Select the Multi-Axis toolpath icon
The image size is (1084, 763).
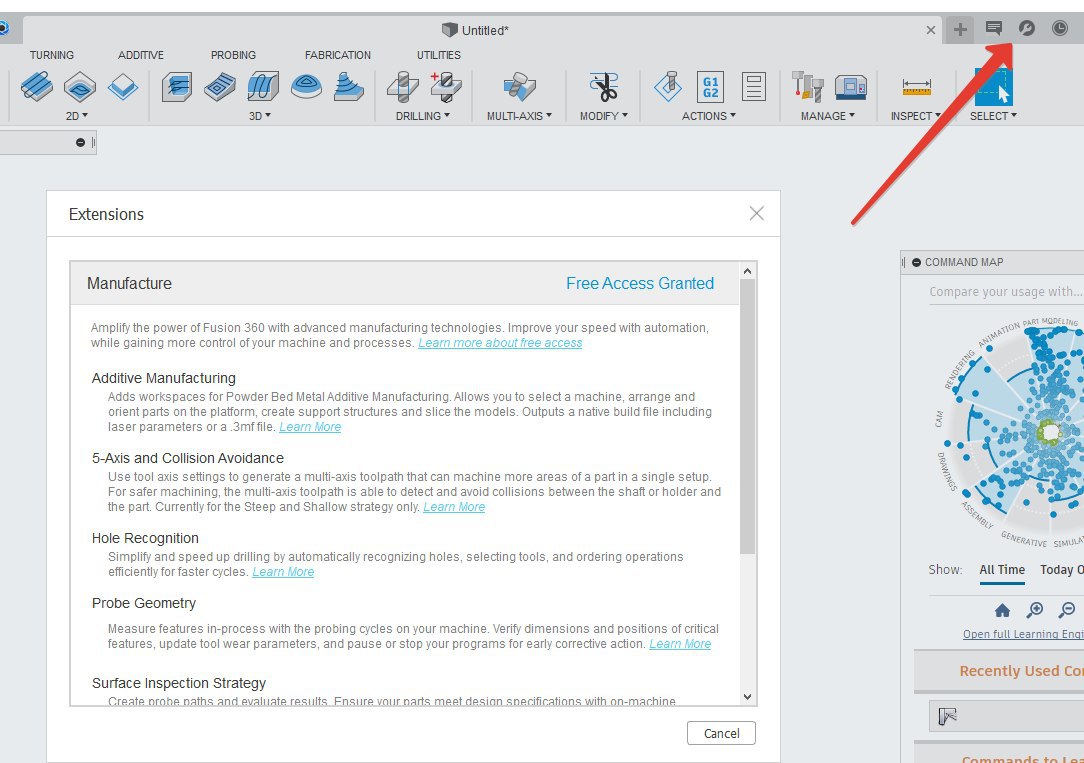pyautogui.click(x=519, y=87)
